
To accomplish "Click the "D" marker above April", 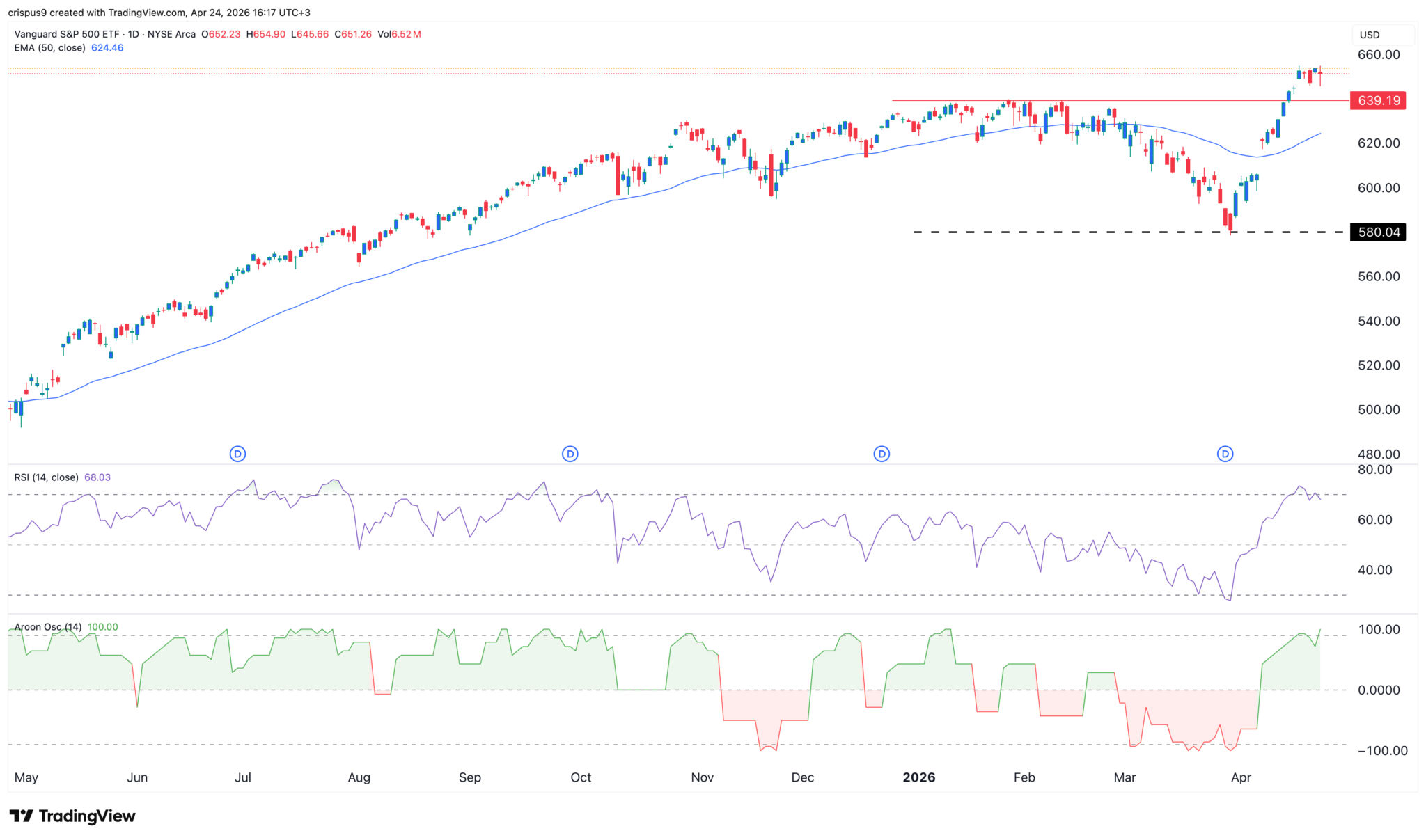I will coord(1225,453).
